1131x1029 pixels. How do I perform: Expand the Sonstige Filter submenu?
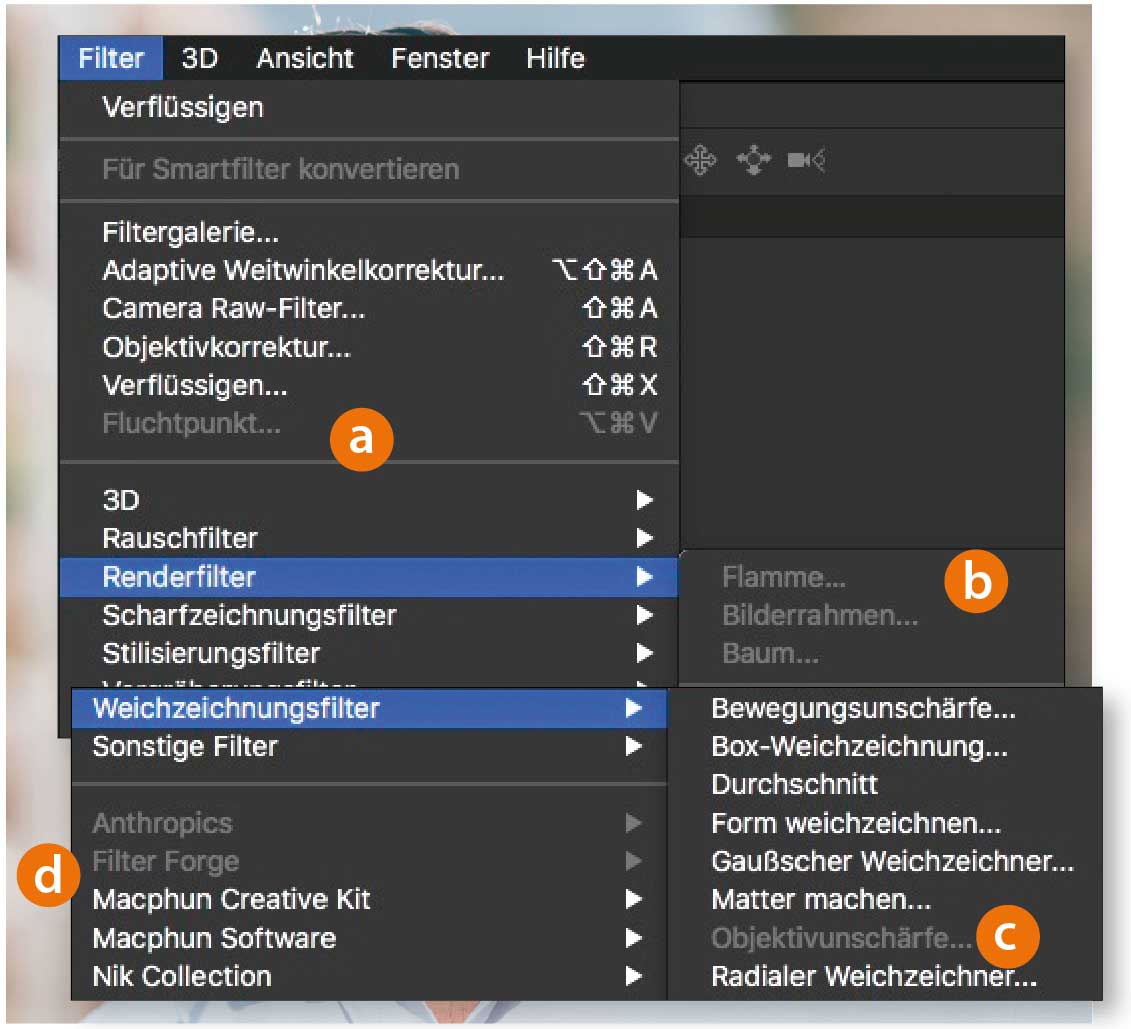369,746
